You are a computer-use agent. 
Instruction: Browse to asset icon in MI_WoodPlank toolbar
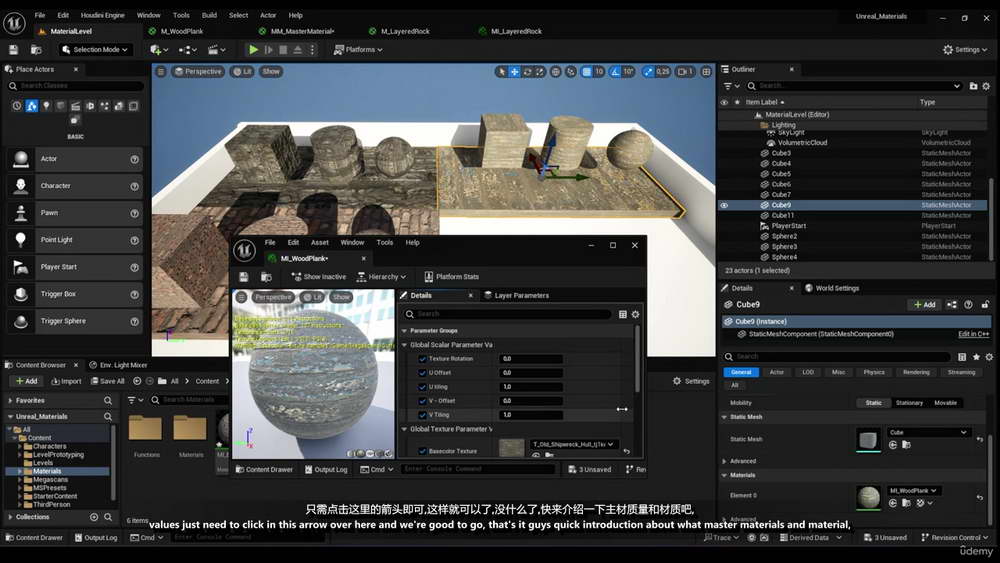[x=266, y=277]
